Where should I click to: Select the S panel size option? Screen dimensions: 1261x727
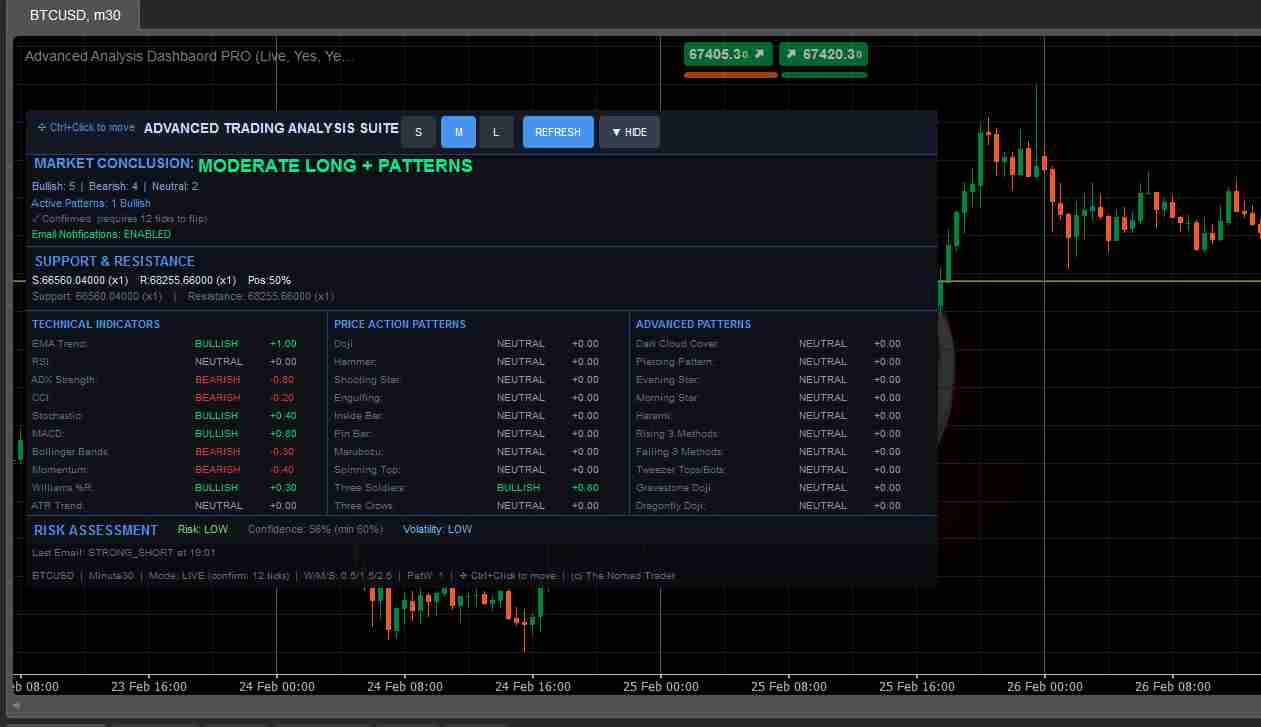[x=418, y=131]
